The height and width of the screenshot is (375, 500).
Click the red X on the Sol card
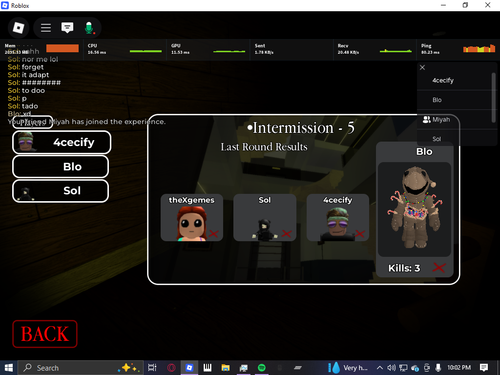point(286,234)
